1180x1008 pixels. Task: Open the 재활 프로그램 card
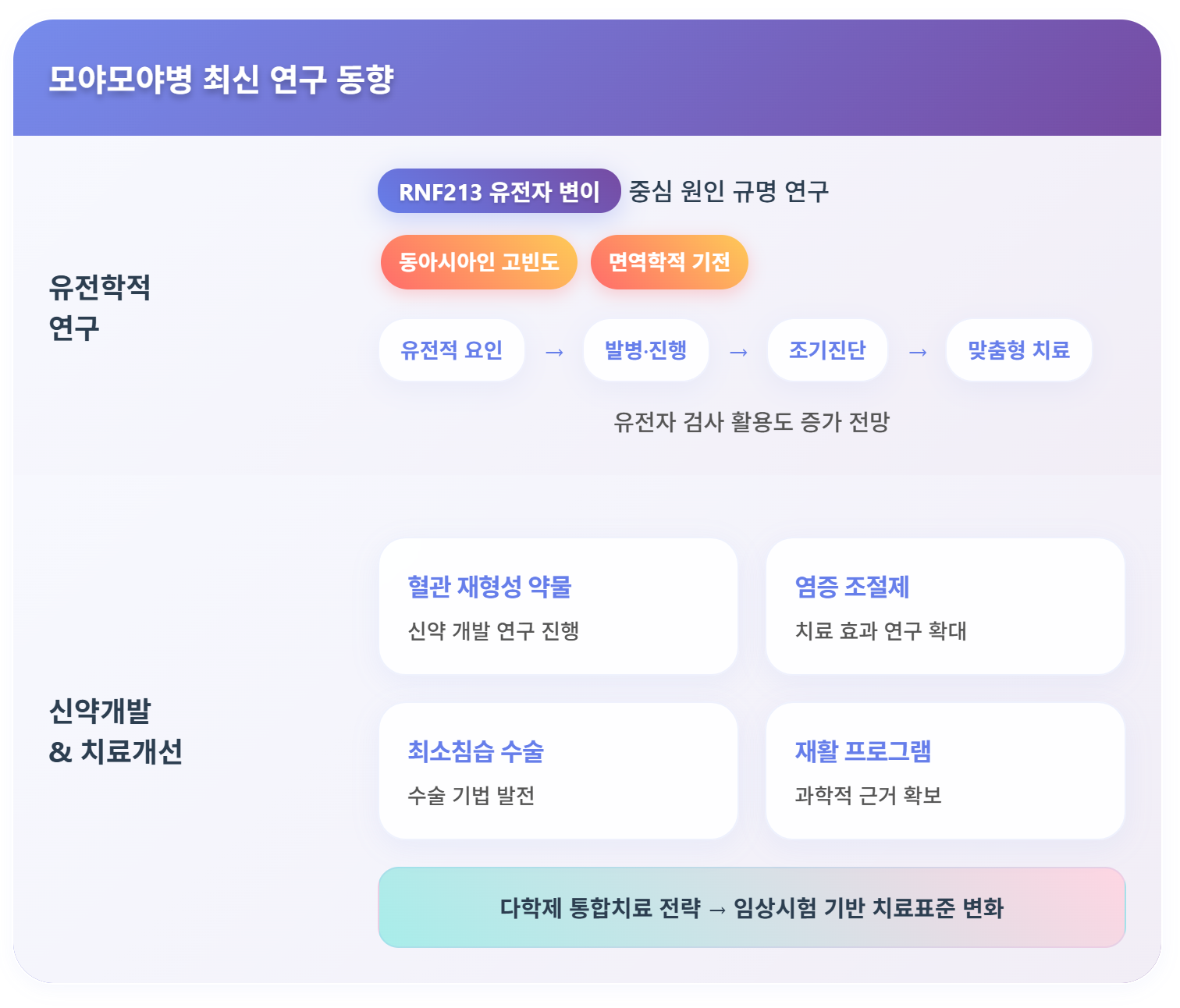(945, 771)
